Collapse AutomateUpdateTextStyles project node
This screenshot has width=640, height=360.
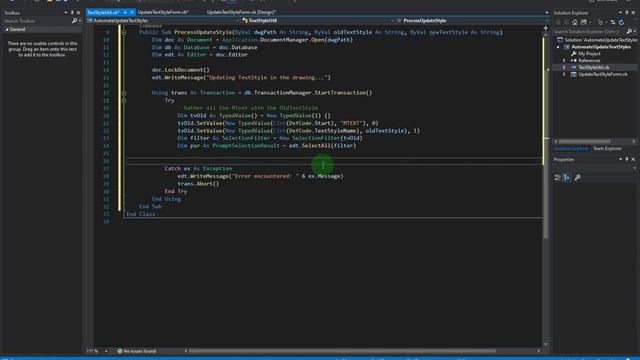558,47
